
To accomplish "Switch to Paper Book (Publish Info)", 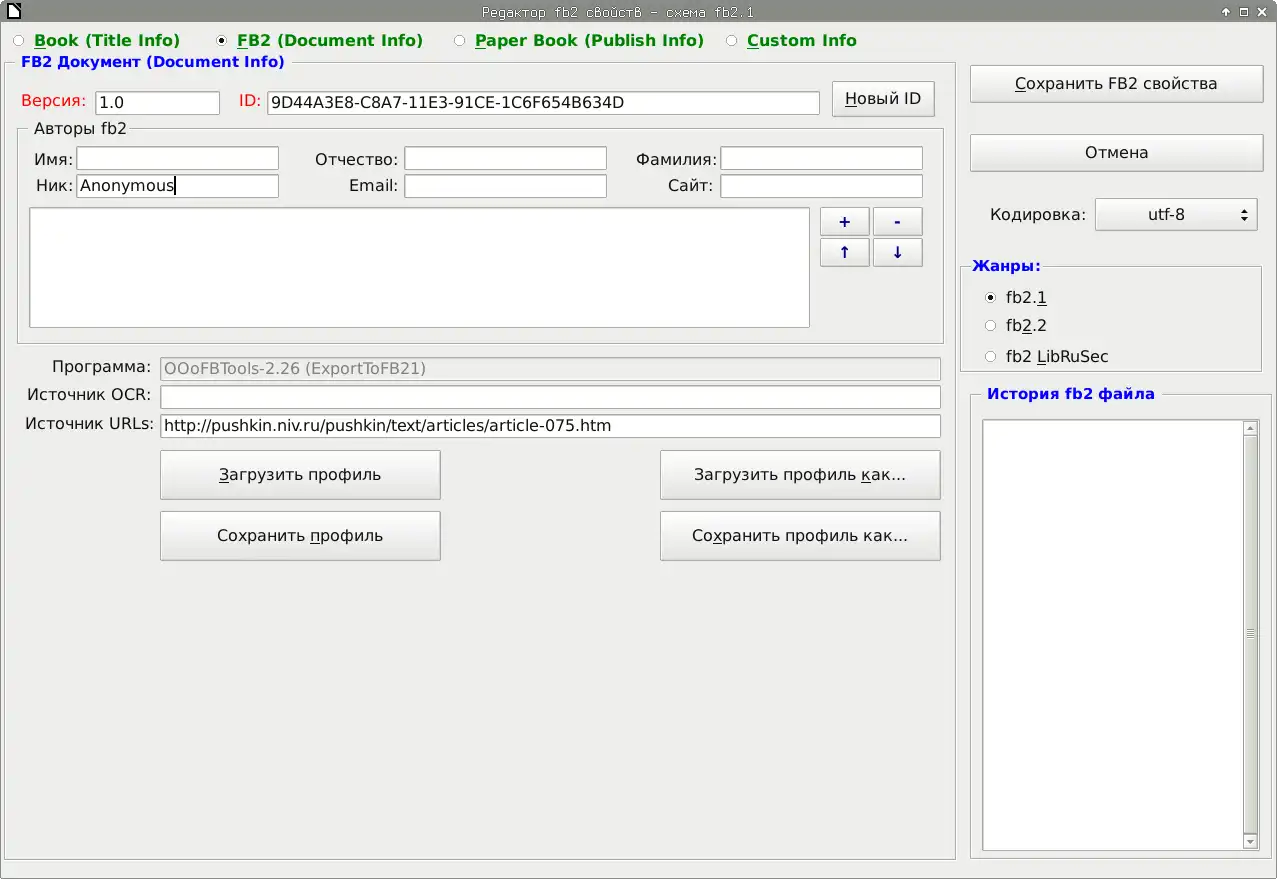I will (x=578, y=41).
